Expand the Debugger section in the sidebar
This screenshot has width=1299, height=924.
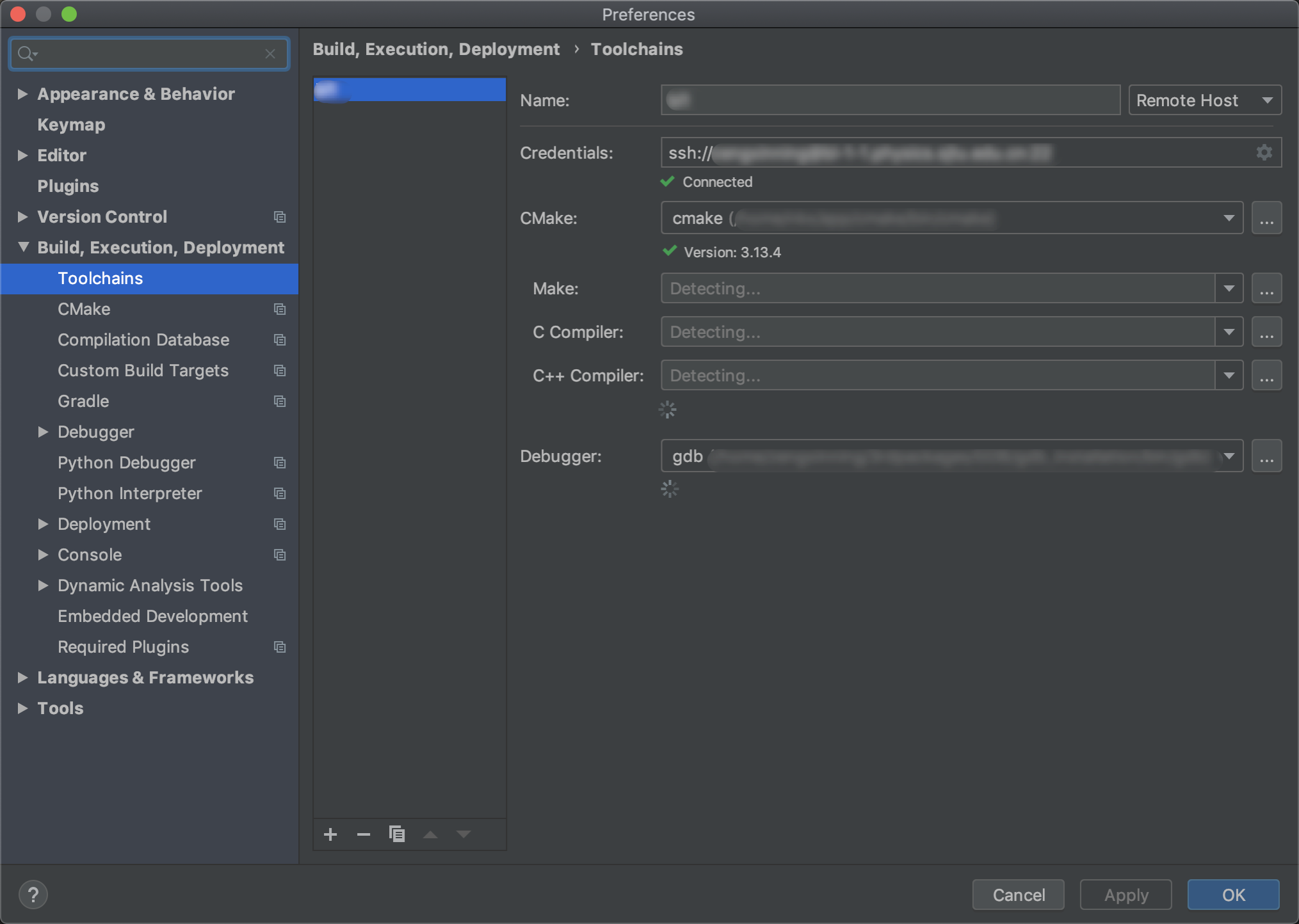point(44,432)
